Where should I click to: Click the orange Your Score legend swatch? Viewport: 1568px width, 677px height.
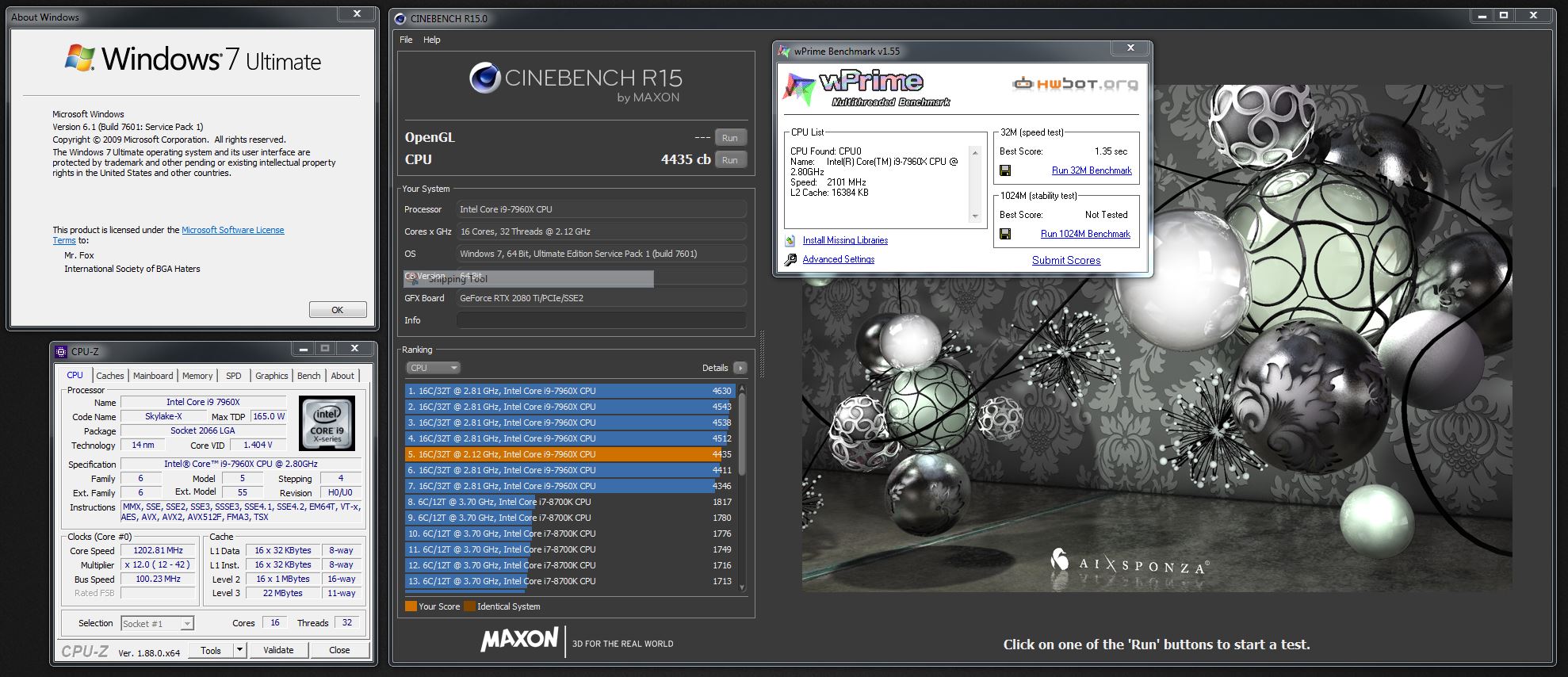pyautogui.click(x=411, y=606)
